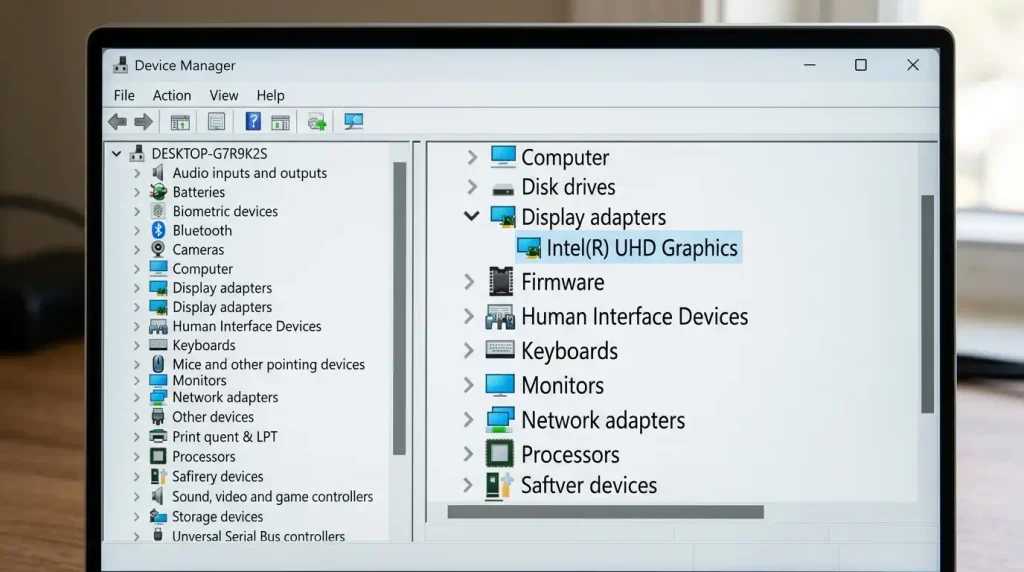
Task: Select the DESKTOP-G7R9K2S computer name
Action: click(210, 153)
